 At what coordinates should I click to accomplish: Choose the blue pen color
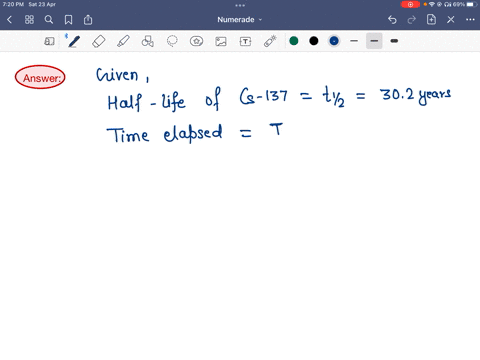(334, 41)
